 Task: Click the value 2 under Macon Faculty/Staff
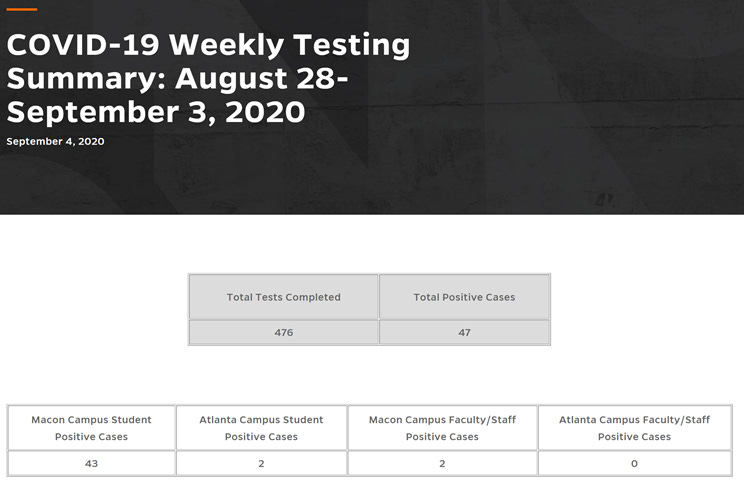[442, 464]
